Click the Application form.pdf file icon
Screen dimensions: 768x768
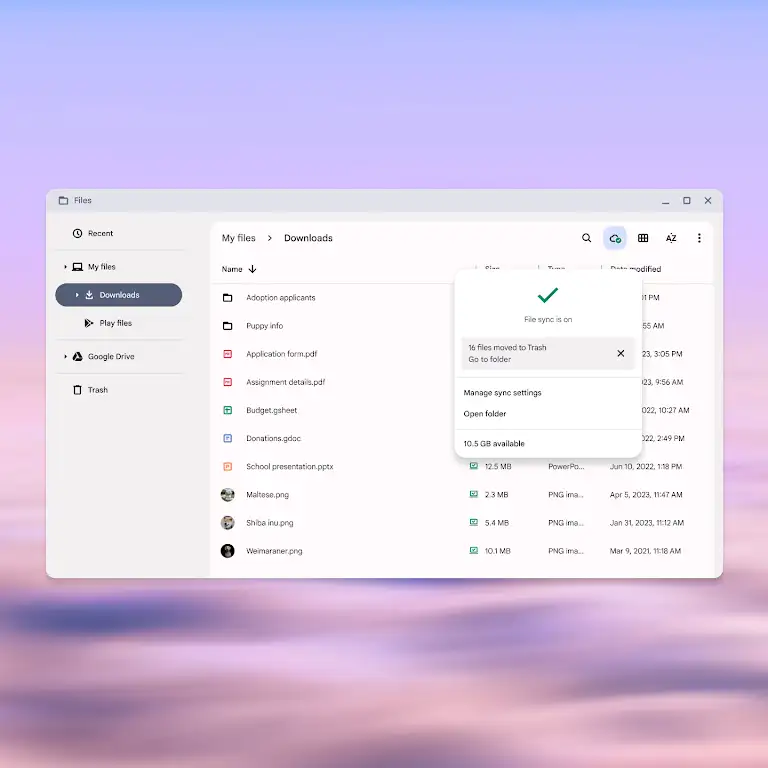(x=228, y=354)
